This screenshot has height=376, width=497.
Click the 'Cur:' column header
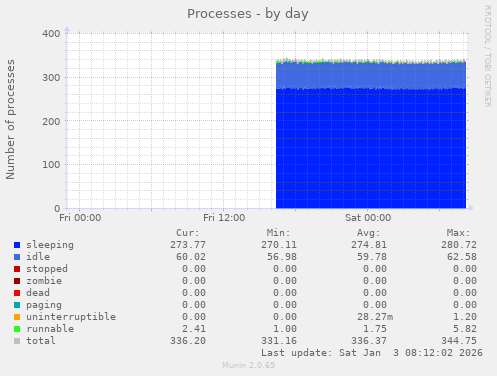tap(188, 233)
